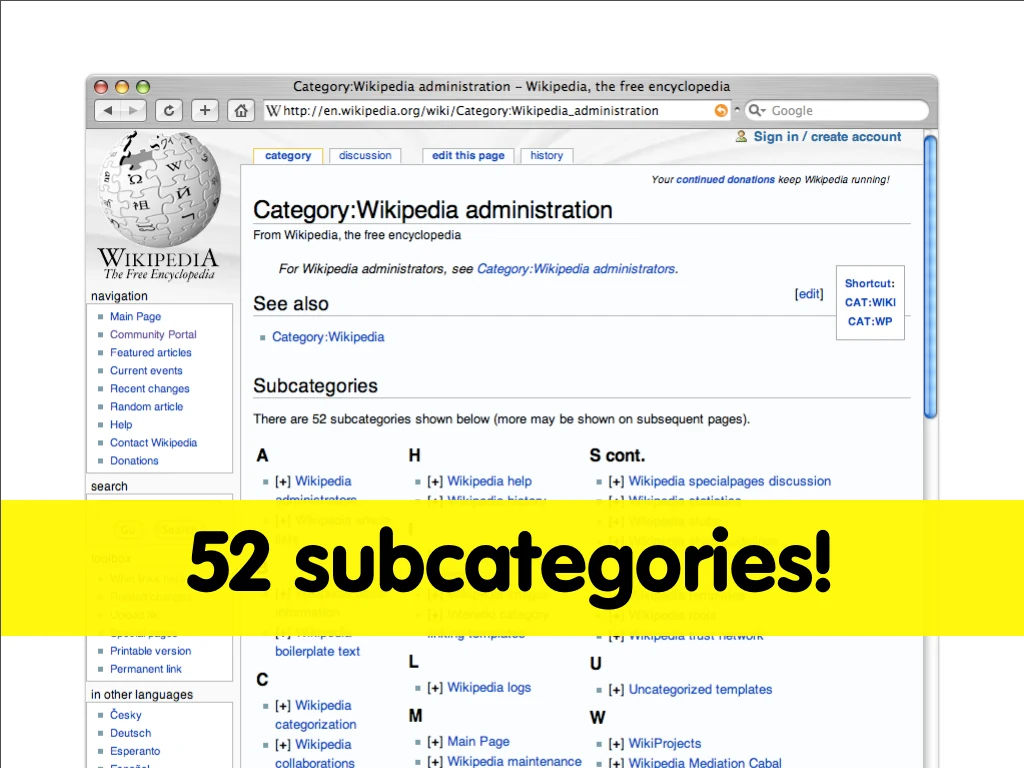The width and height of the screenshot is (1024, 768).
Task: Click Sign in / create account
Action: tap(827, 136)
